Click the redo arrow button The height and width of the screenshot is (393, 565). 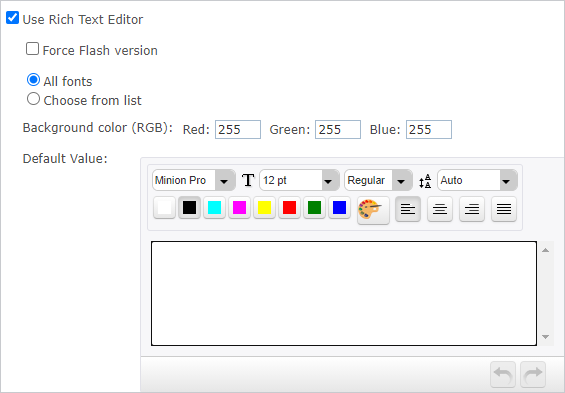click(x=533, y=374)
